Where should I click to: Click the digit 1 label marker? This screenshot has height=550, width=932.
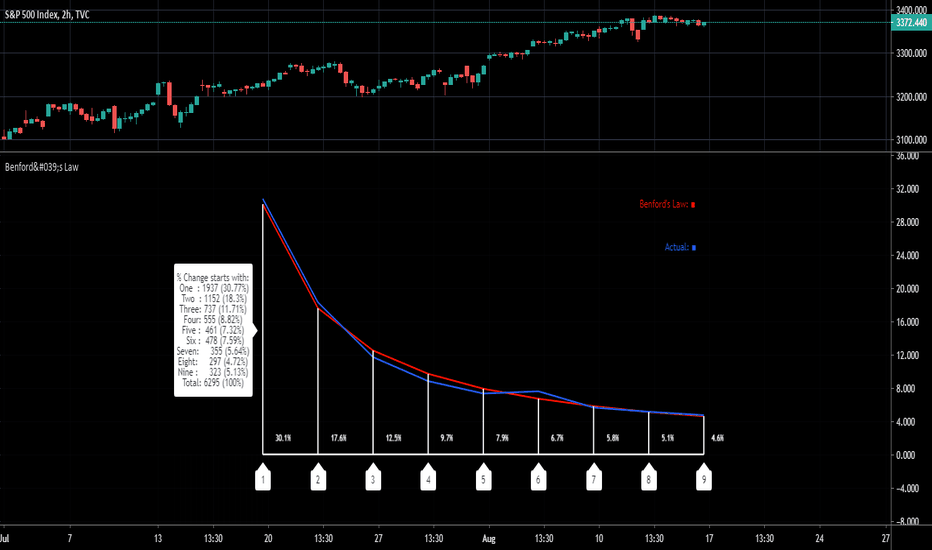tap(263, 477)
